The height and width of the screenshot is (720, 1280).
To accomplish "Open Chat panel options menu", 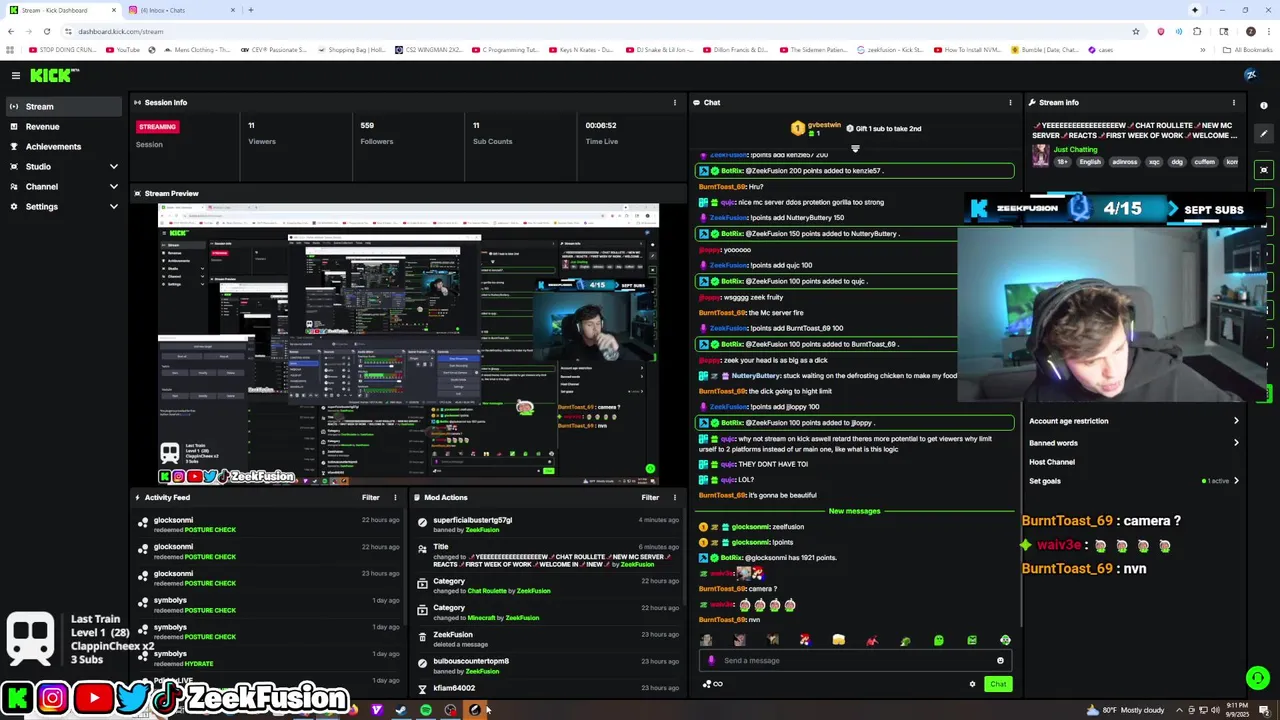I will (x=1010, y=102).
